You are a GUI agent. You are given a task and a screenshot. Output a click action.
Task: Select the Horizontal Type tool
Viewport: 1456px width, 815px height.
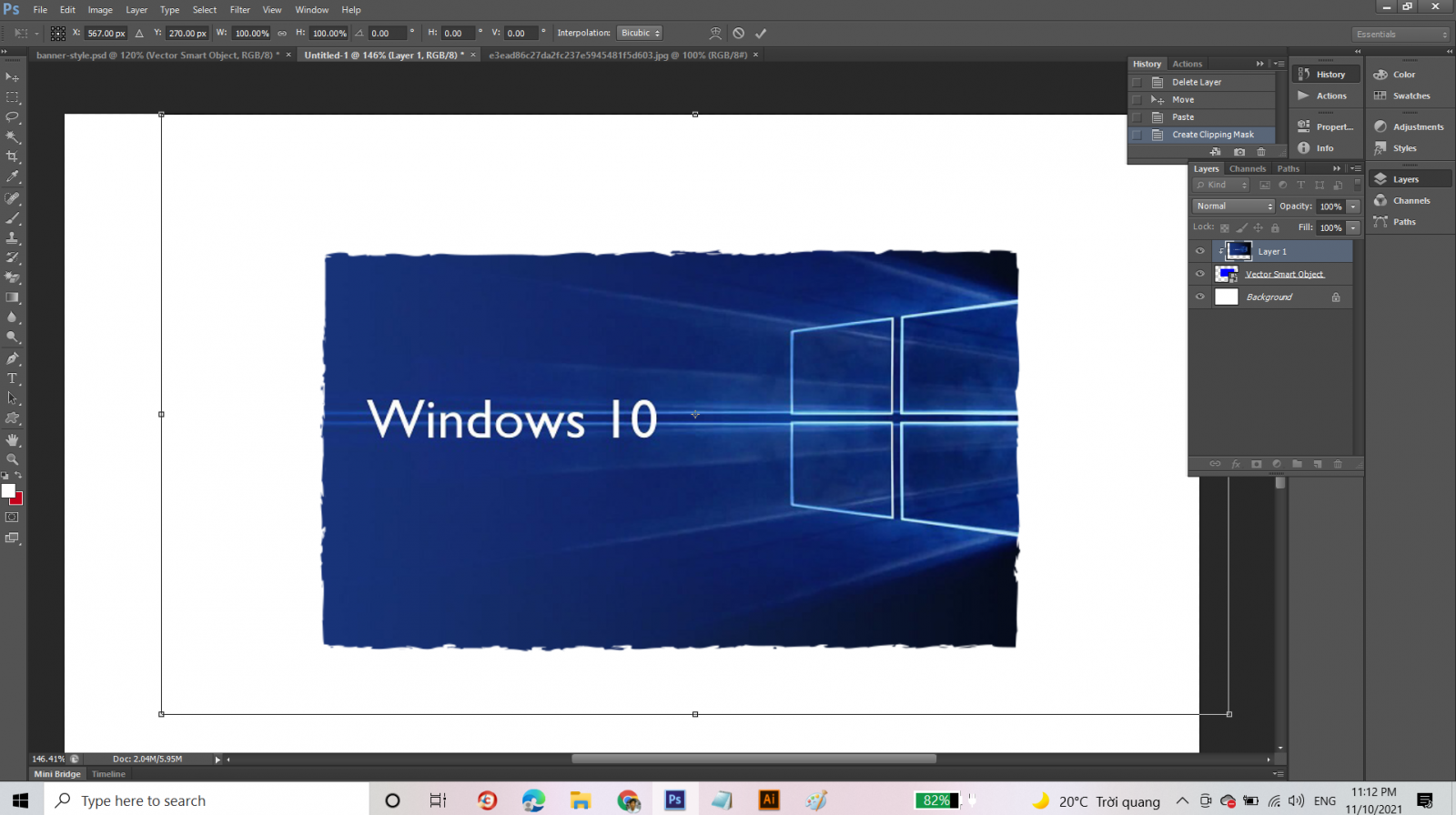(13, 379)
